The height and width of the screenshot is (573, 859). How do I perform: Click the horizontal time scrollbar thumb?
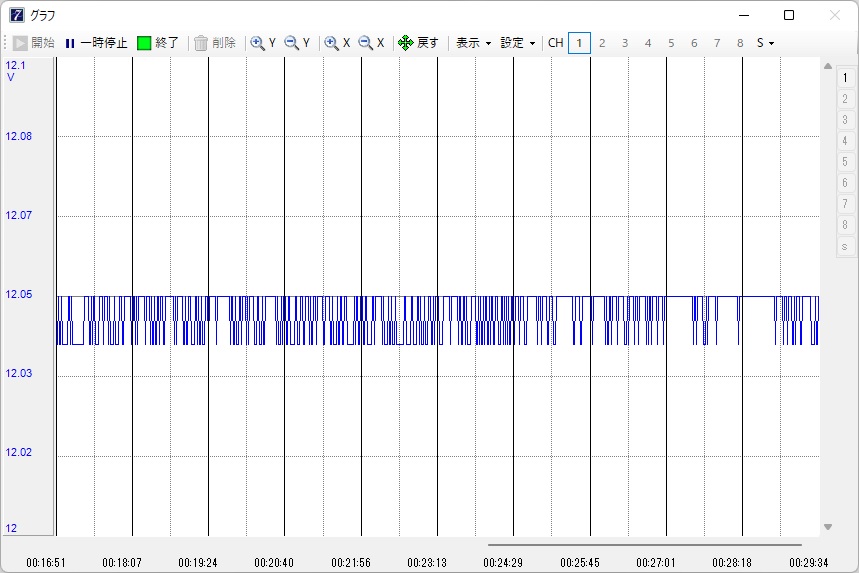(644, 545)
